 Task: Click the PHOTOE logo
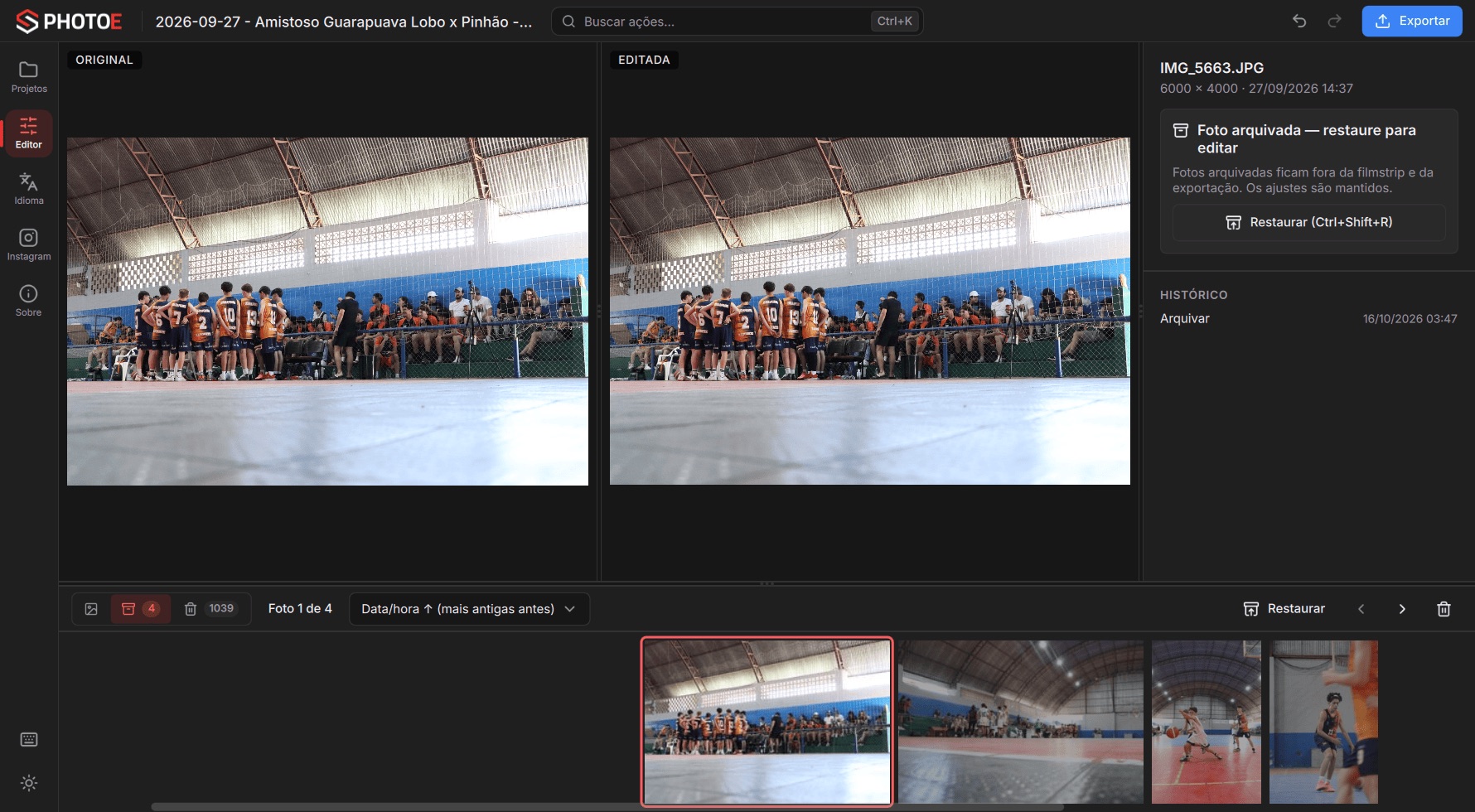click(x=69, y=22)
